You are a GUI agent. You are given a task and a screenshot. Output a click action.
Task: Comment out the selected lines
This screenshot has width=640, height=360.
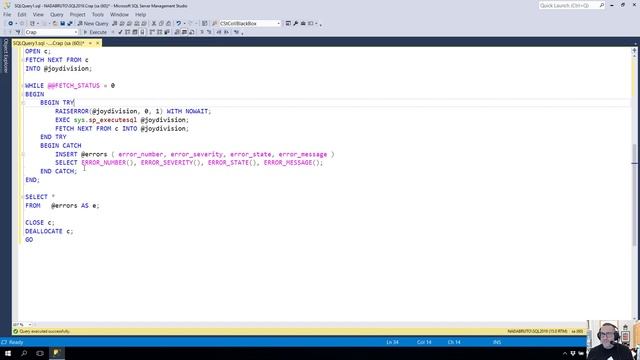click(202, 32)
